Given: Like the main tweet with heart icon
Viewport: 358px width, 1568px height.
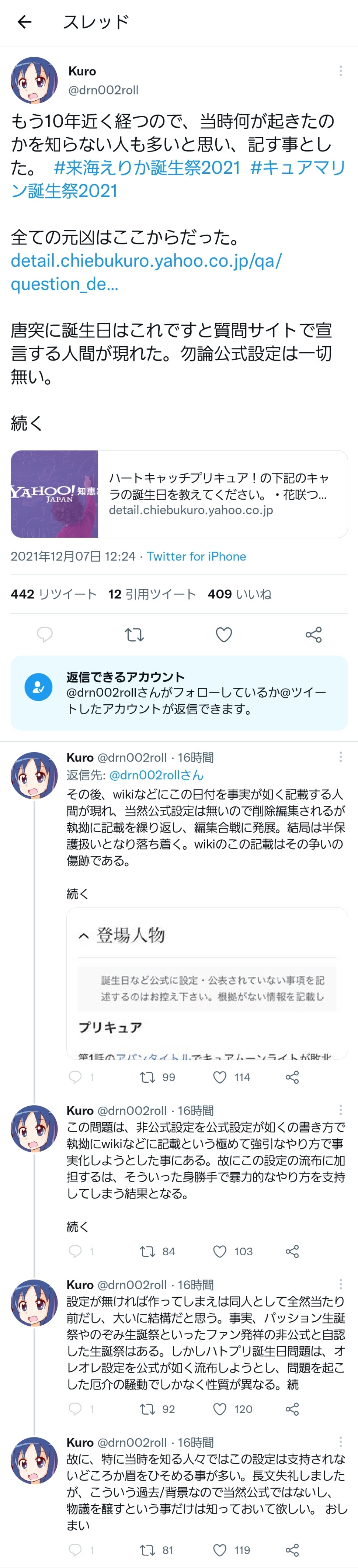Looking at the screenshot, I should [x=224, y=635].
